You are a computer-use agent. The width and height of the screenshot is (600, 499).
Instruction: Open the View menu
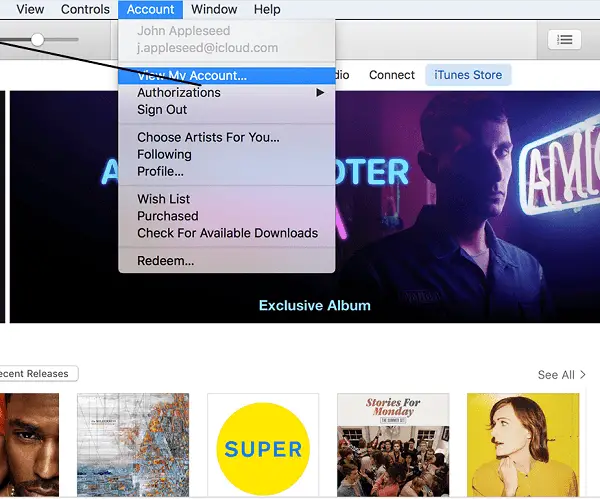point(30,9)
